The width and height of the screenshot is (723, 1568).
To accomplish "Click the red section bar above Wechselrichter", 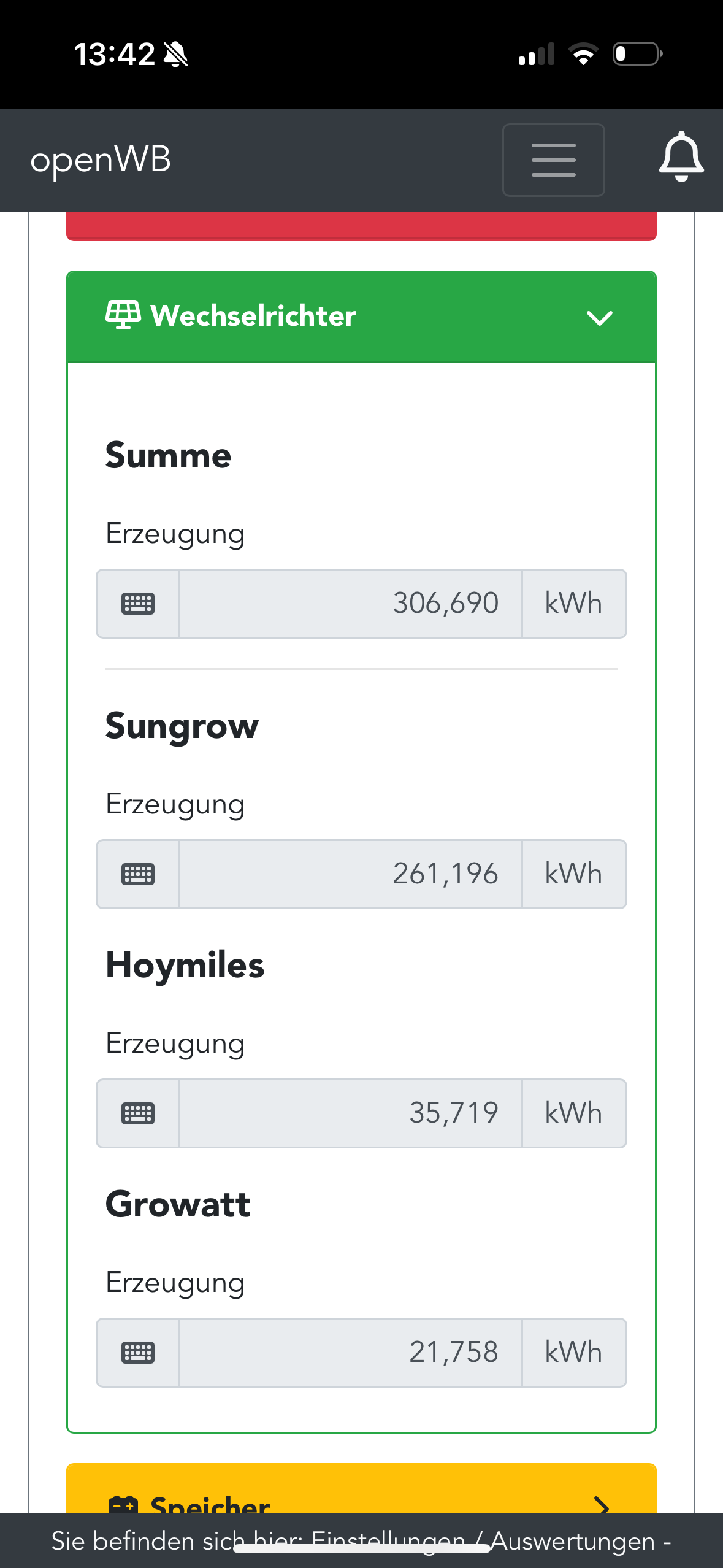I will (x=361, y=226).
